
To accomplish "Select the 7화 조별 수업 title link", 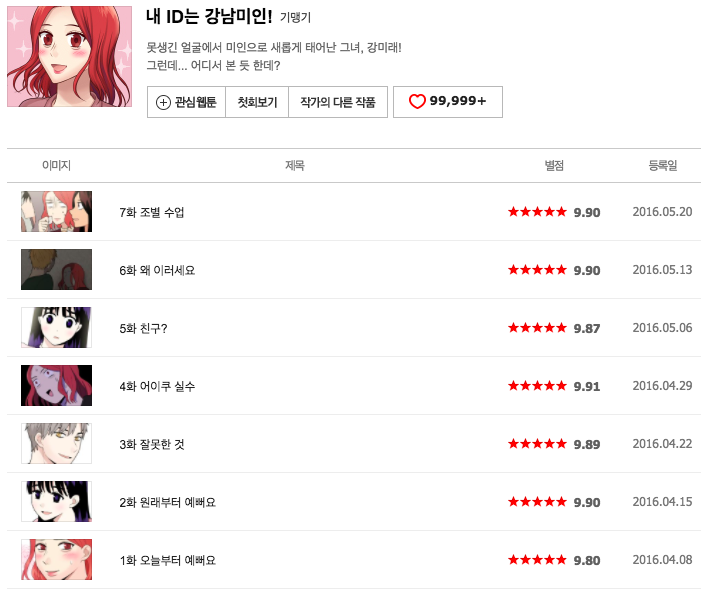I will (152, 213).
